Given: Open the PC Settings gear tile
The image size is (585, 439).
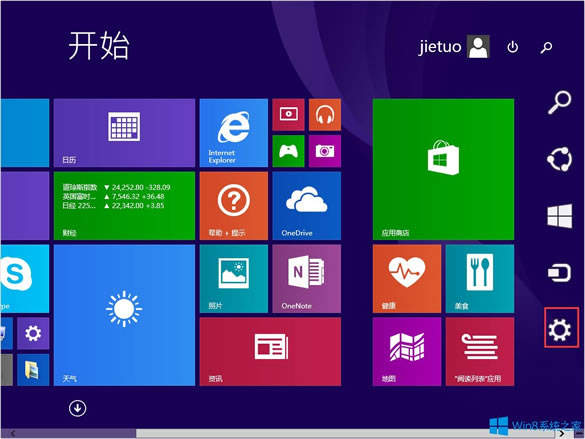Looking at the screenshot, I should point(33,333).
